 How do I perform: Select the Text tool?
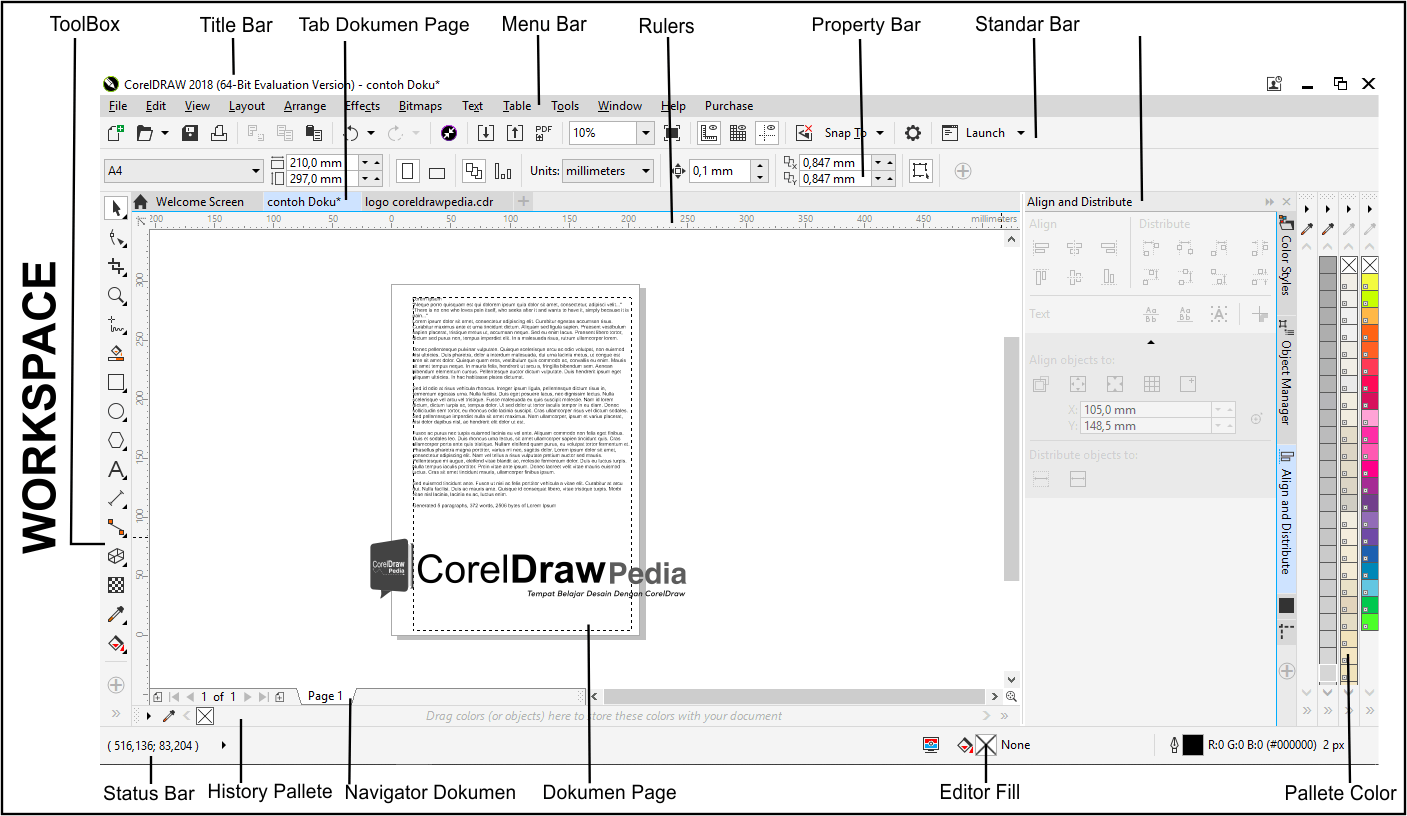point(116,470)
